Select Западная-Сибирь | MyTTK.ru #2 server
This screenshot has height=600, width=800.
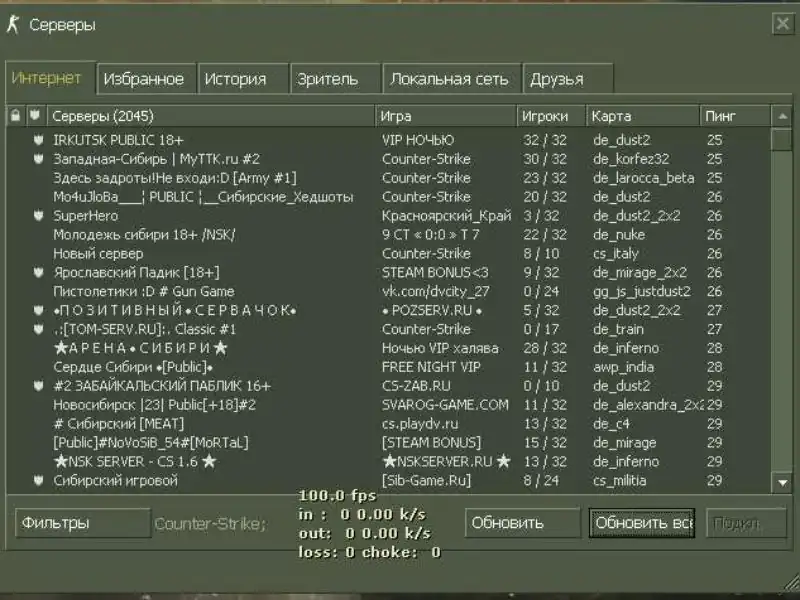pyautogui.click(x=388, y=159)
